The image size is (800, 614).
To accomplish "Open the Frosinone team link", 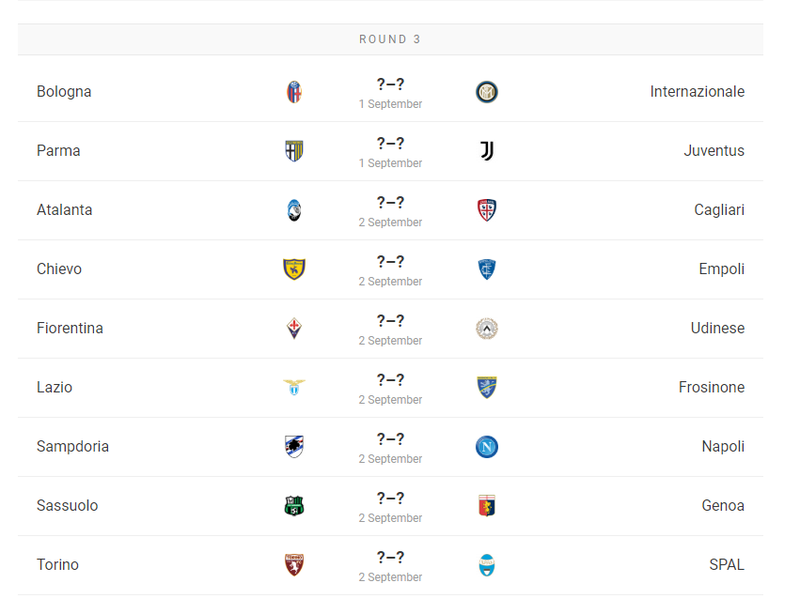I will tap(711, 387).
